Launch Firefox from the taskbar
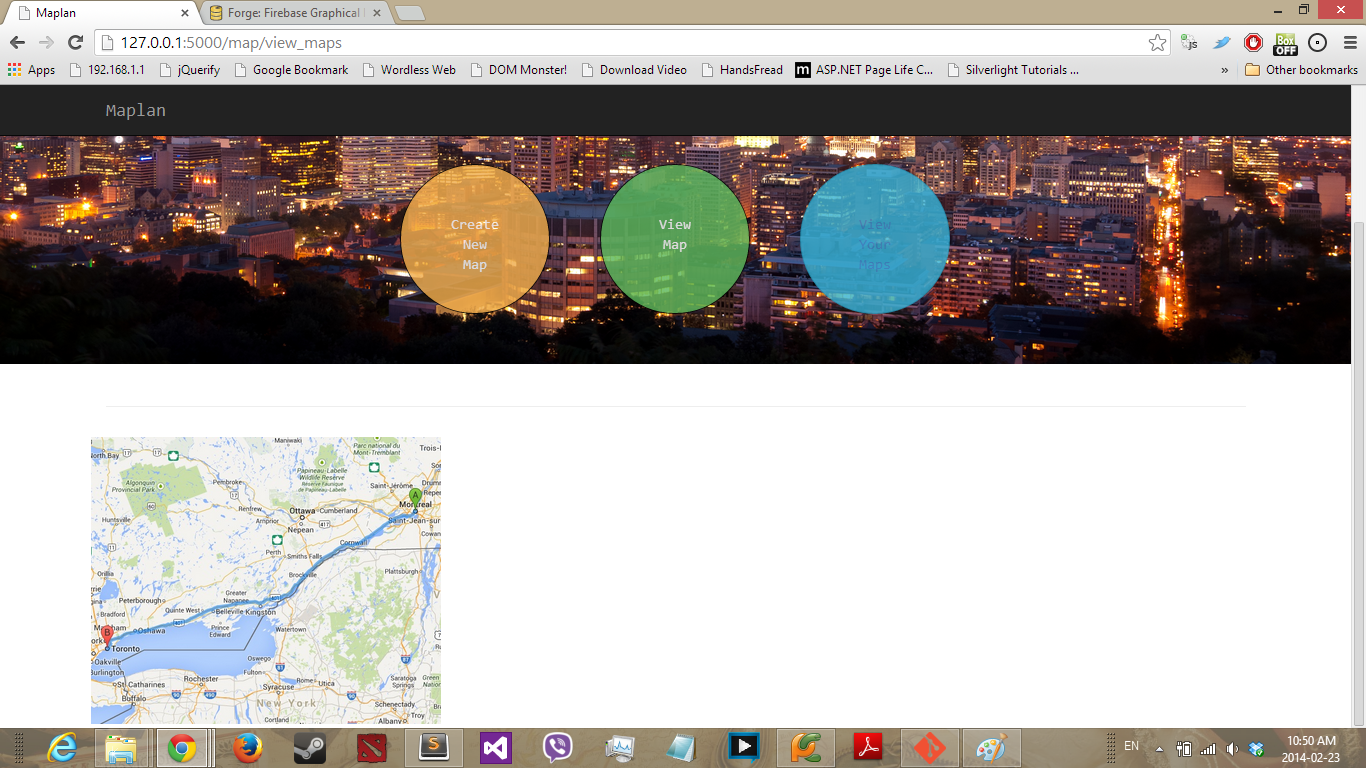The image size is (1366, 768). click(x=247, y=748)
